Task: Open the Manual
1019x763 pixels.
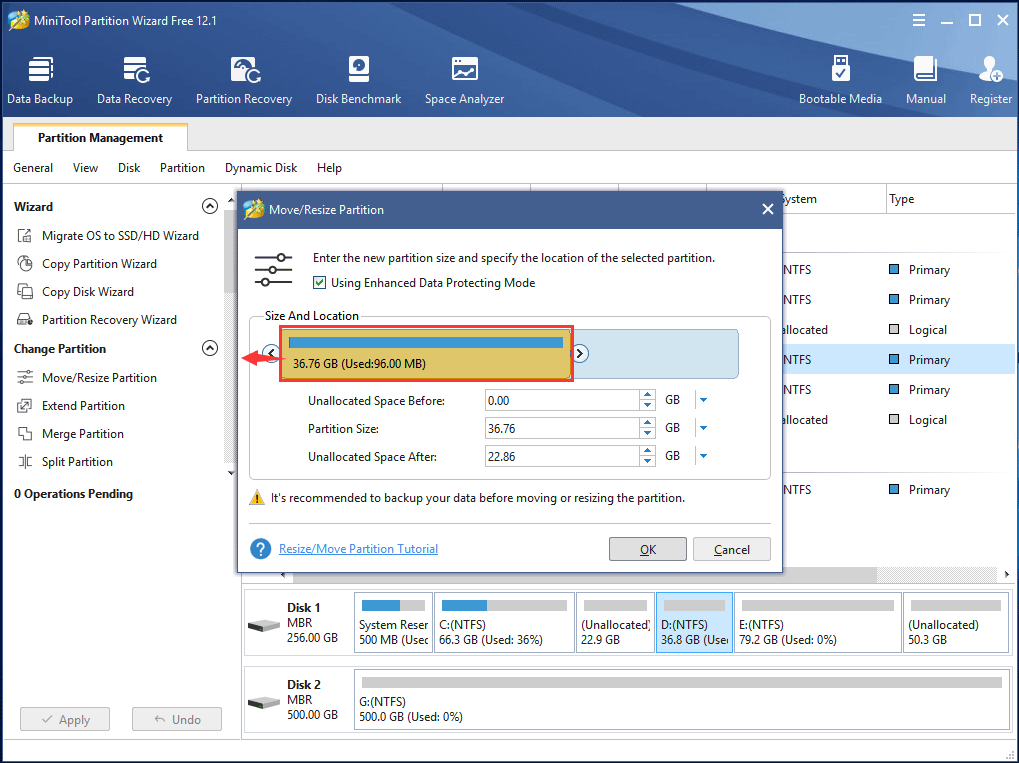Action: [925, 81]
